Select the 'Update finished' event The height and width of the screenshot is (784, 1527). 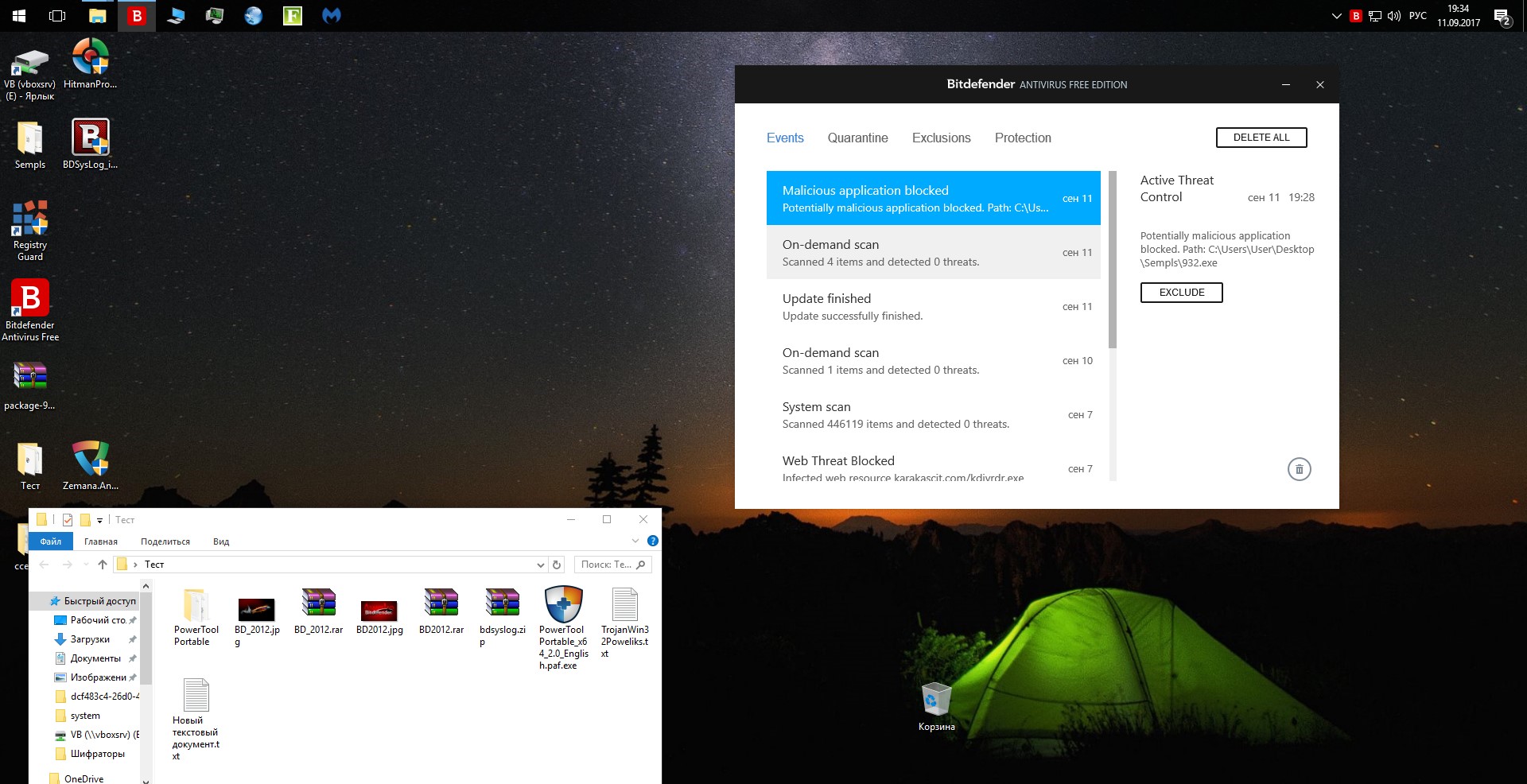click(x=934, y=306)
